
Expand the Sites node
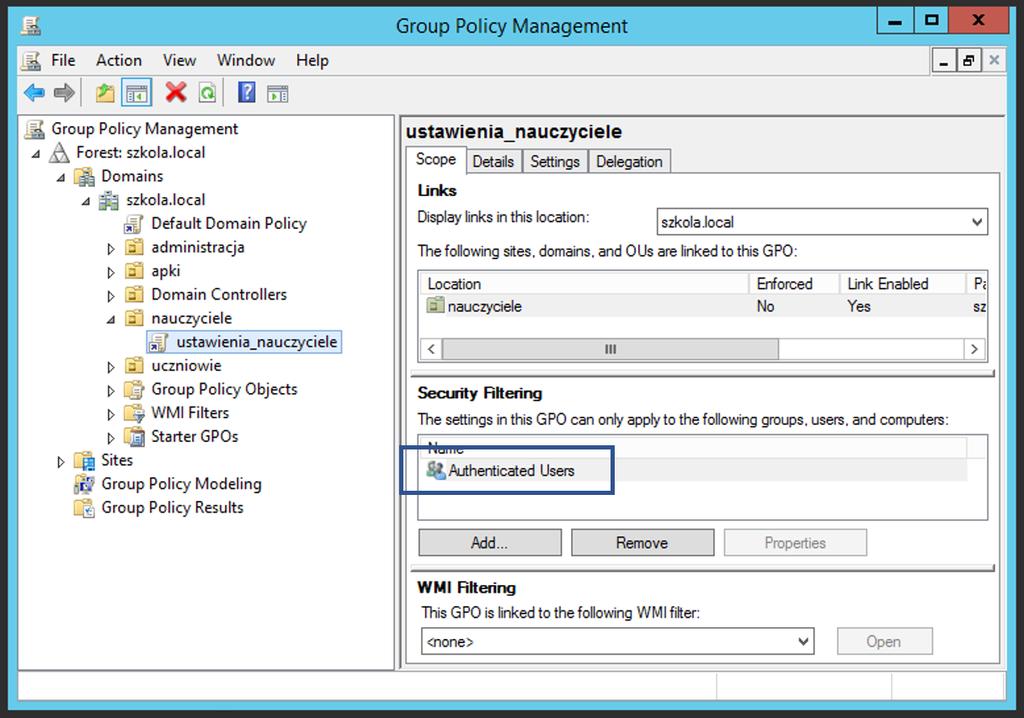click(x=61, y=461)
